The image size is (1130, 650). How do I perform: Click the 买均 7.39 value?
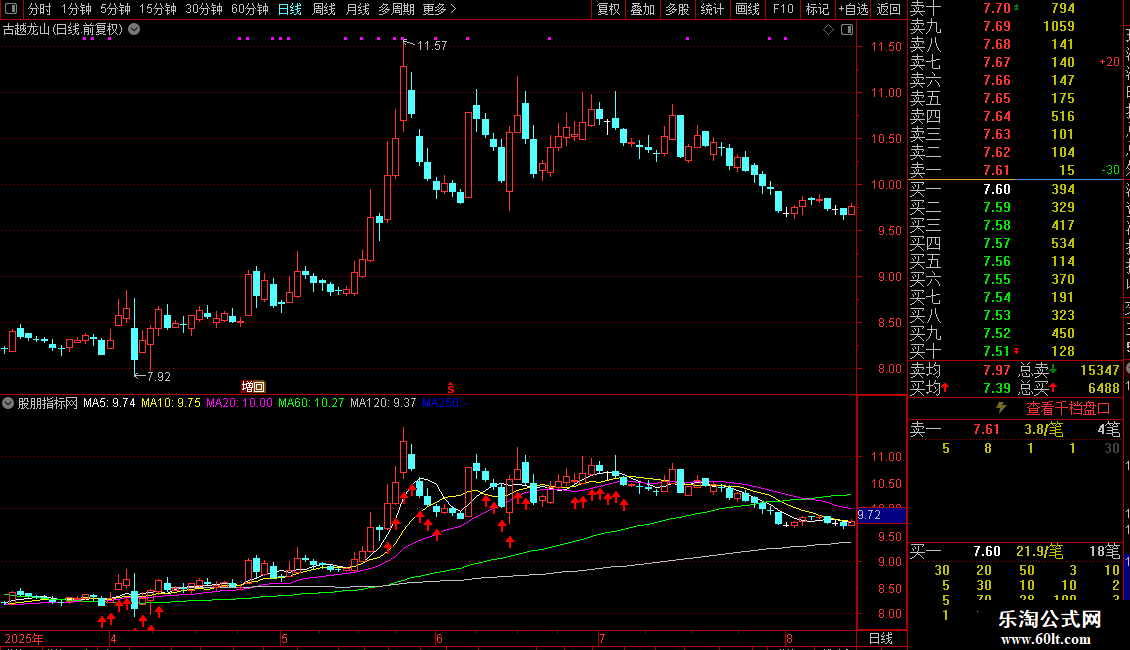click(x=997, y=388)
